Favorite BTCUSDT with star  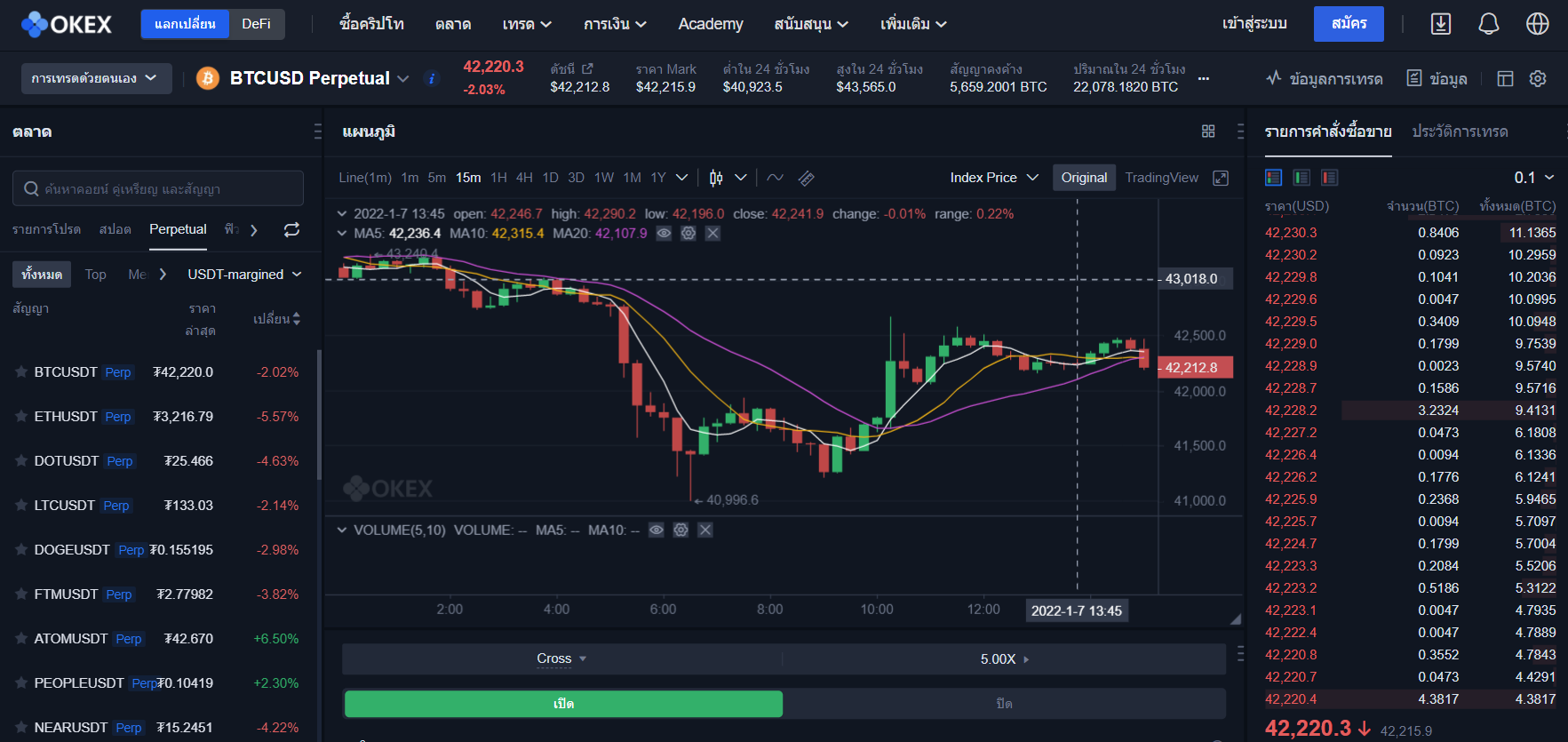[21, 372]
